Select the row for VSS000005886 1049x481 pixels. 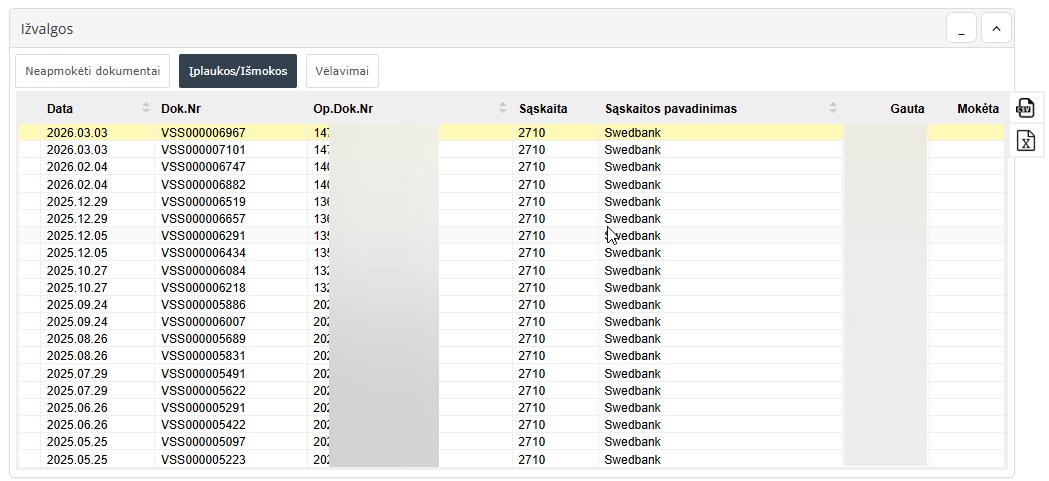tap(203, 304)
